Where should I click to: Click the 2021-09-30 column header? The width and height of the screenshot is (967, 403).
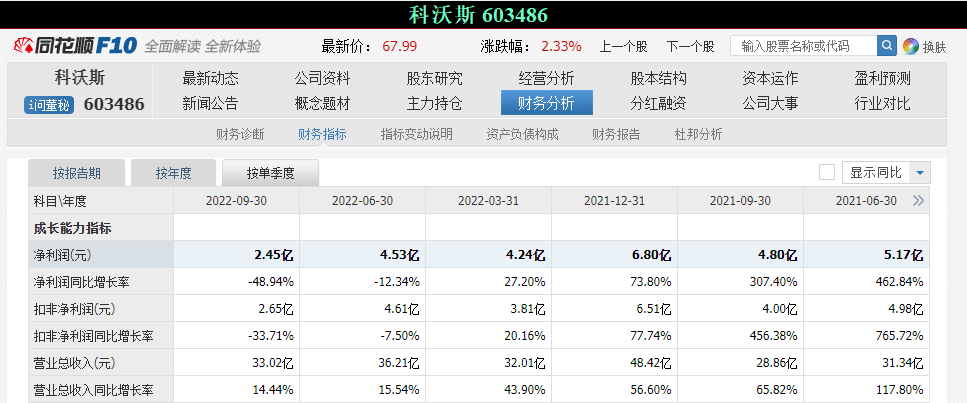[x=740, y=201]
